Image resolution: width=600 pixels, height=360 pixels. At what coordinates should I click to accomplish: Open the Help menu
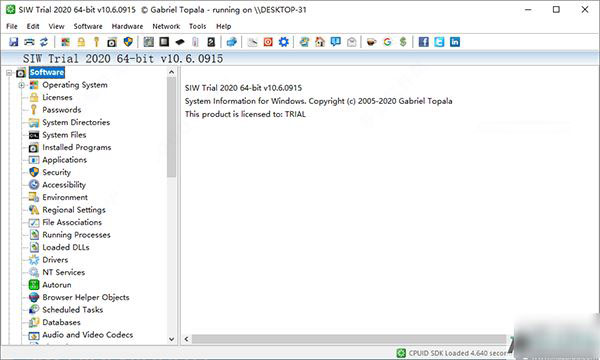223,26
